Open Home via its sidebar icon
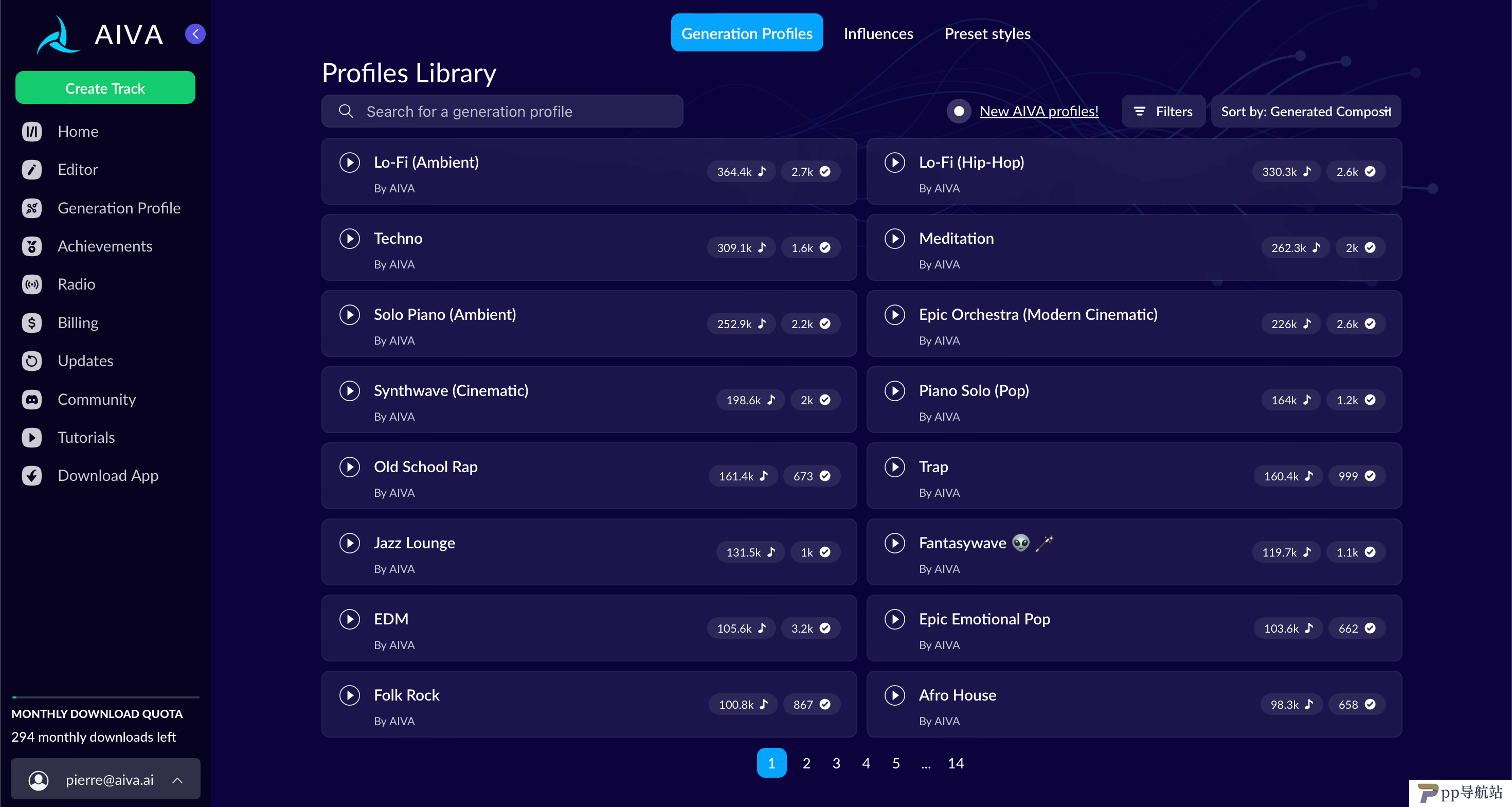 [x=32, y=132]
